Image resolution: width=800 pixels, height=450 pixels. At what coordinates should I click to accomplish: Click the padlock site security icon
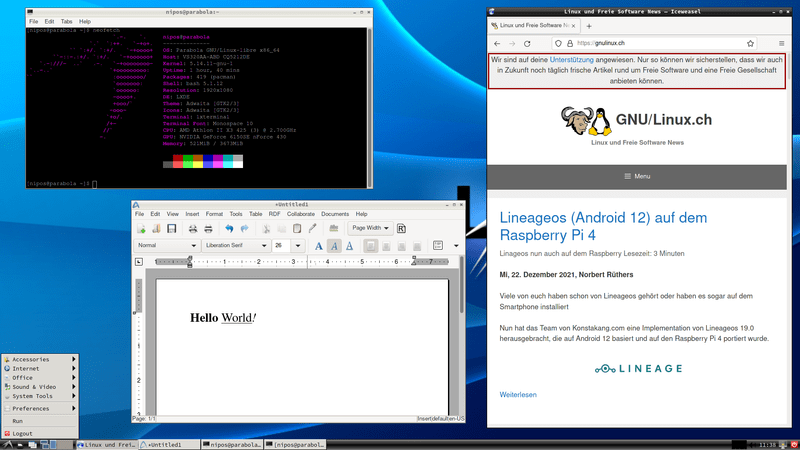pyautogui.click(x=569, y=43)
